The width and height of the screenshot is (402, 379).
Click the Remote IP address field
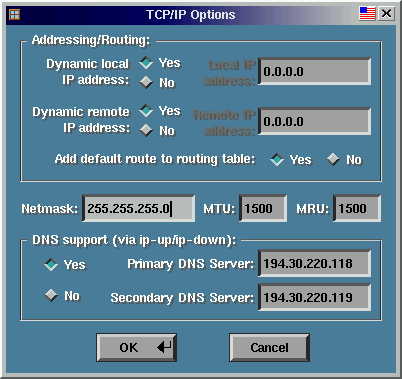(x=314, y=121)
